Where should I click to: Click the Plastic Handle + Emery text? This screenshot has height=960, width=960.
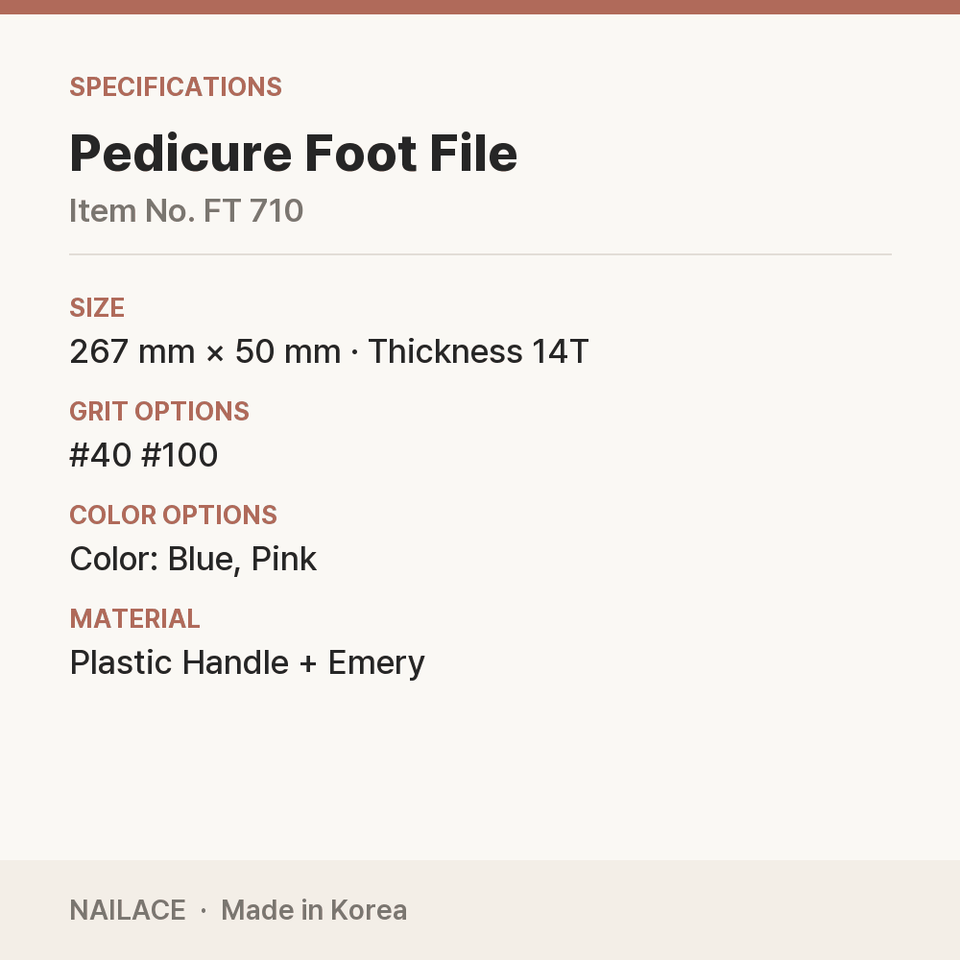247,663
